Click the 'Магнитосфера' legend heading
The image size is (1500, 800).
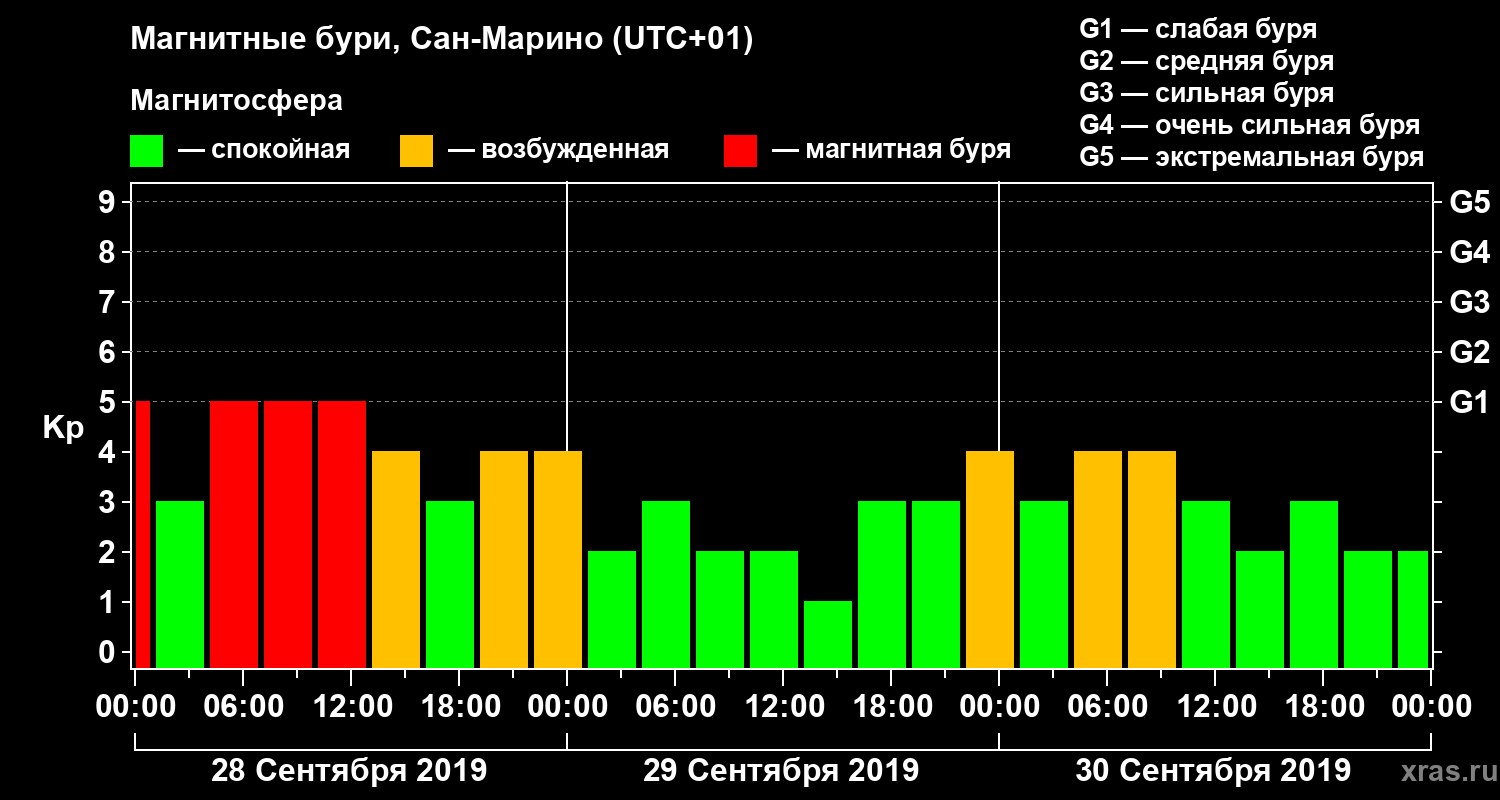pos(237,101)
